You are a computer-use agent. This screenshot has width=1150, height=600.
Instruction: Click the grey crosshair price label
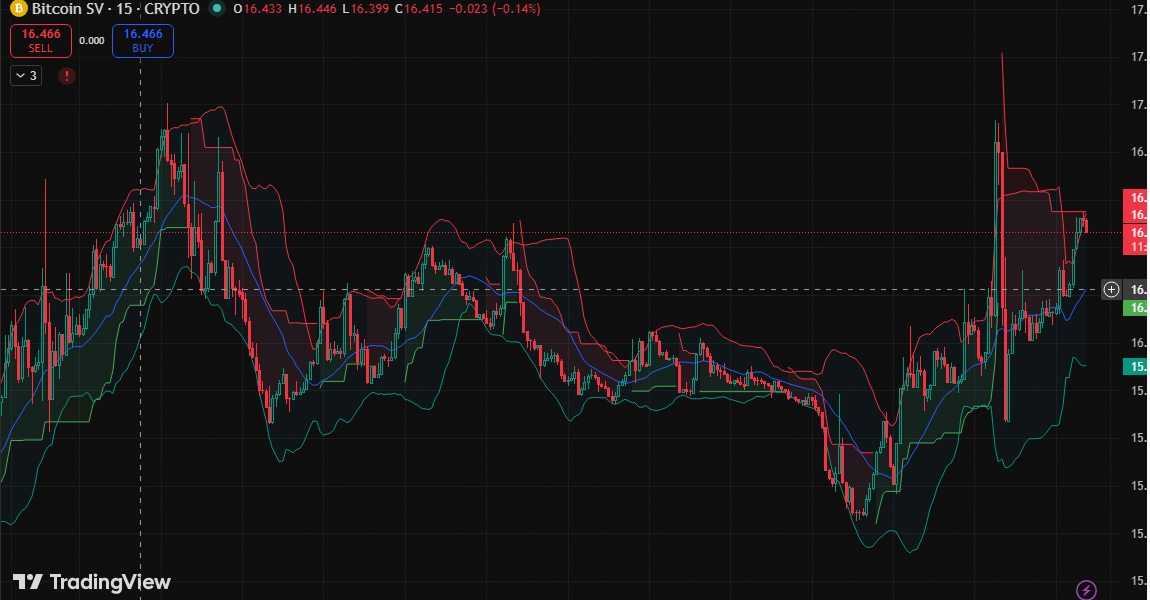[1135, 290]
